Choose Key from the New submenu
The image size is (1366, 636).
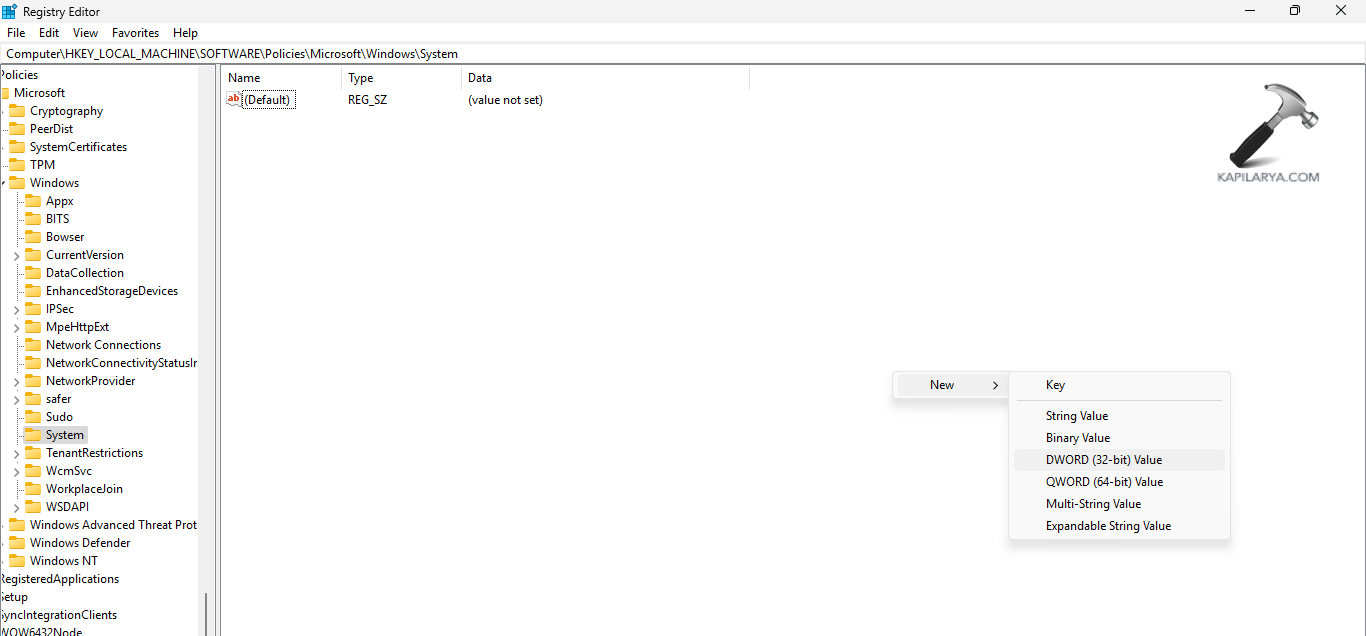1119,385
